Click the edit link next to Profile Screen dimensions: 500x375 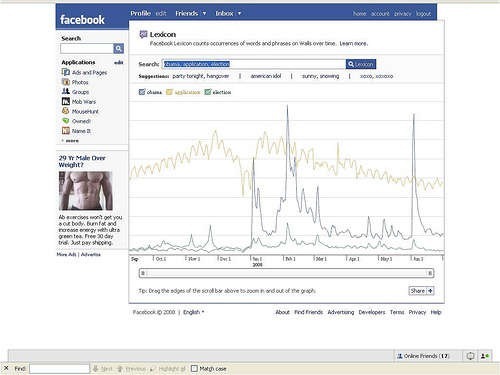tap(161, 14)
